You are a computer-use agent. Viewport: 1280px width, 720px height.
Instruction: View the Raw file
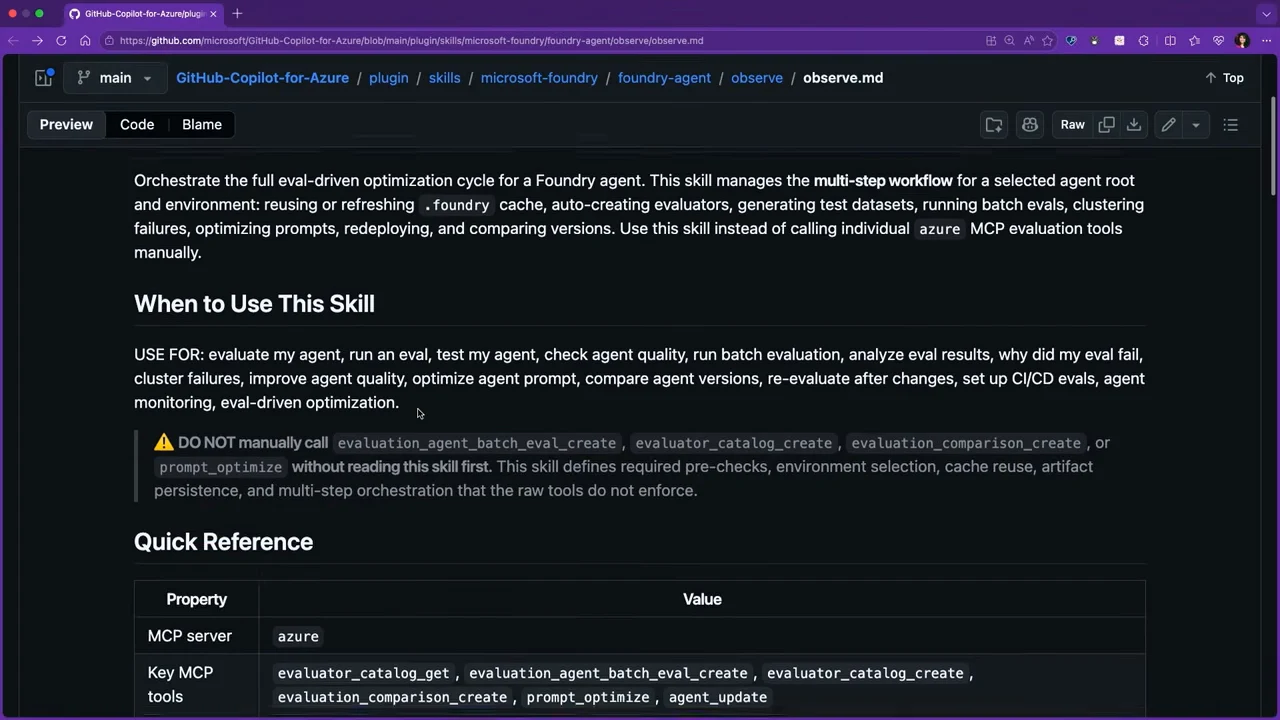[x=1073, y=125]
